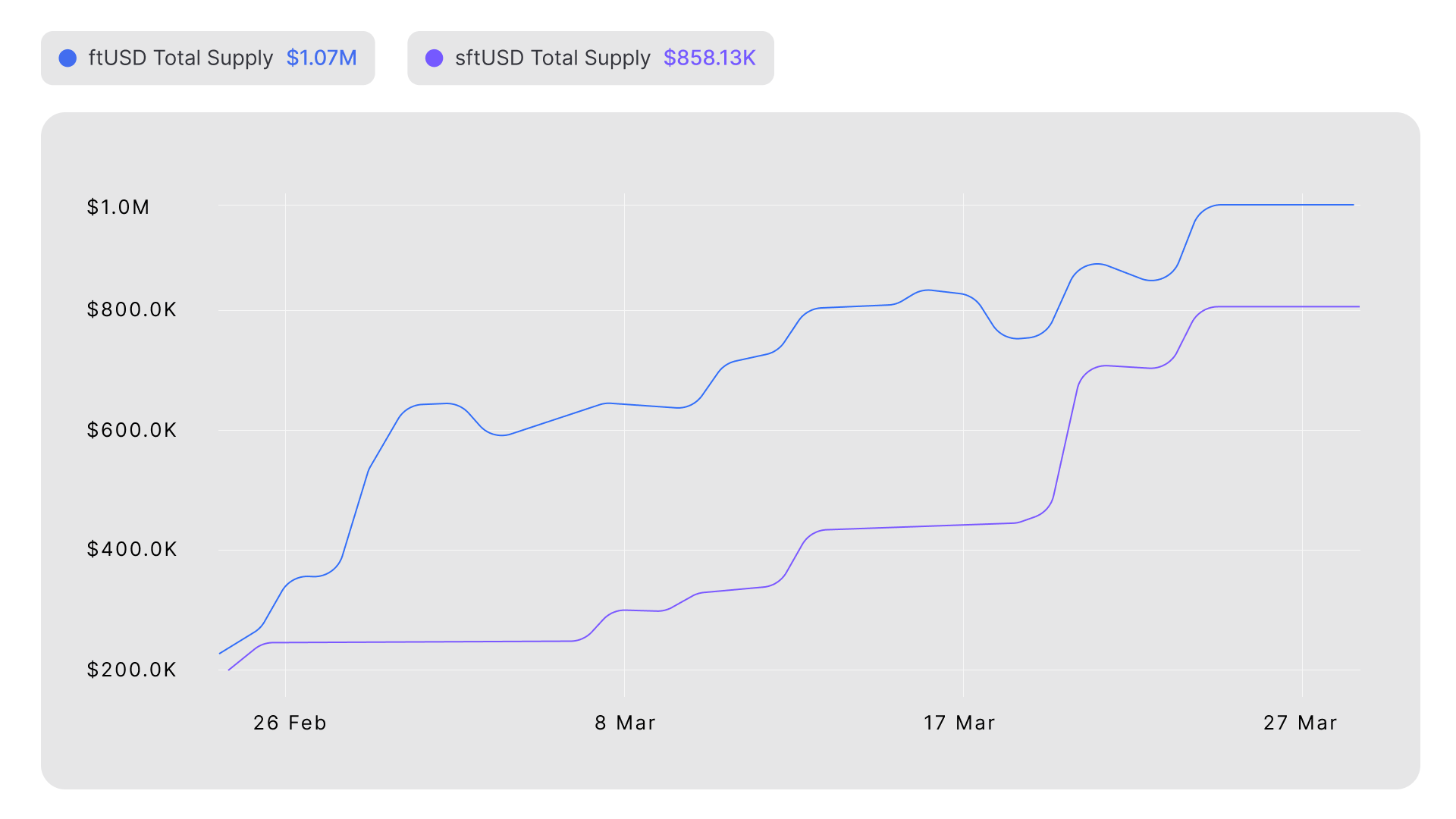Click the 17 Mar x-axis label
Viewport: 1456px width, 819px height.
(x=959, y=723)
